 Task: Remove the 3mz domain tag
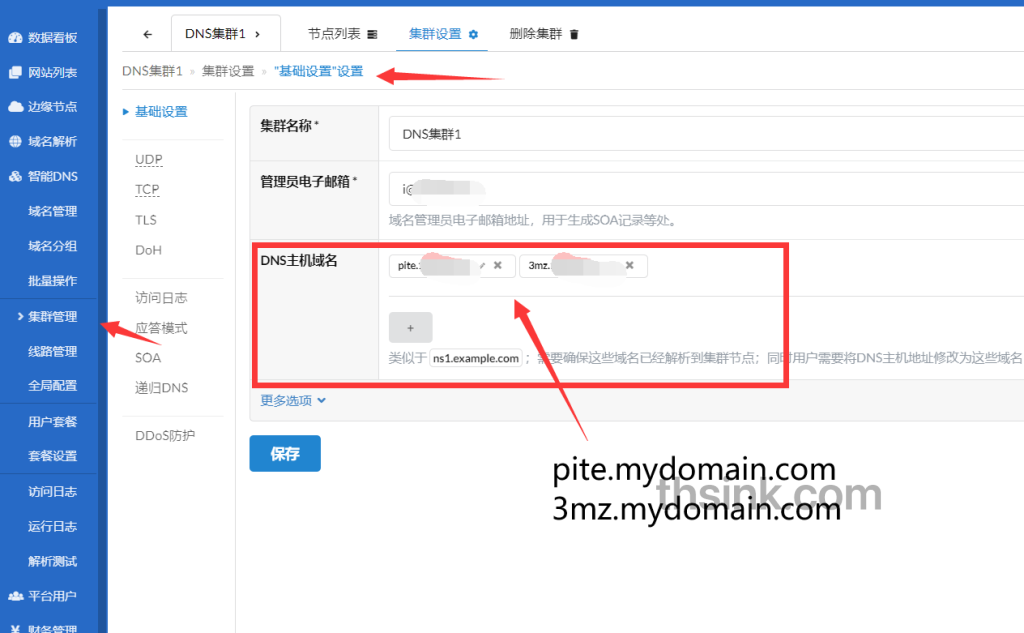click(x=631, y=266)
